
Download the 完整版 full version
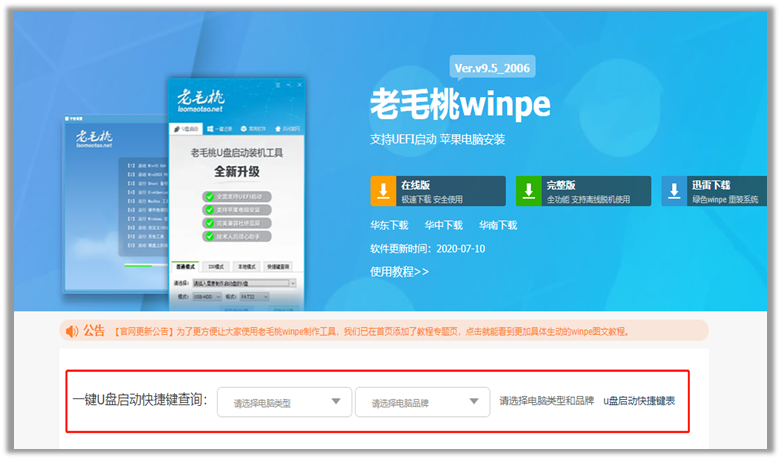coord(584,191)
